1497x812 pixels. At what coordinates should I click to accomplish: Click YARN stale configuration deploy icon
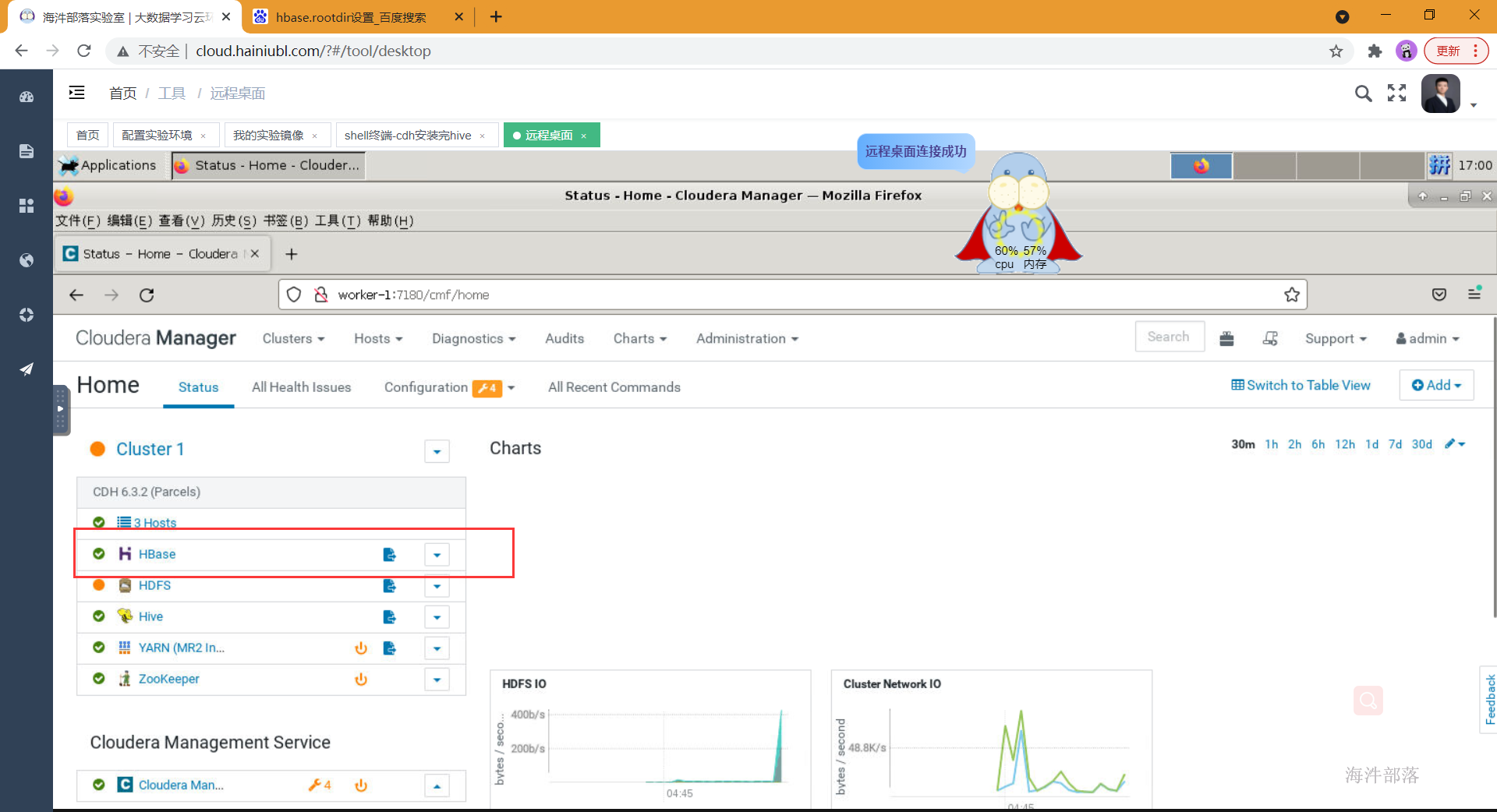pos(389,648)
